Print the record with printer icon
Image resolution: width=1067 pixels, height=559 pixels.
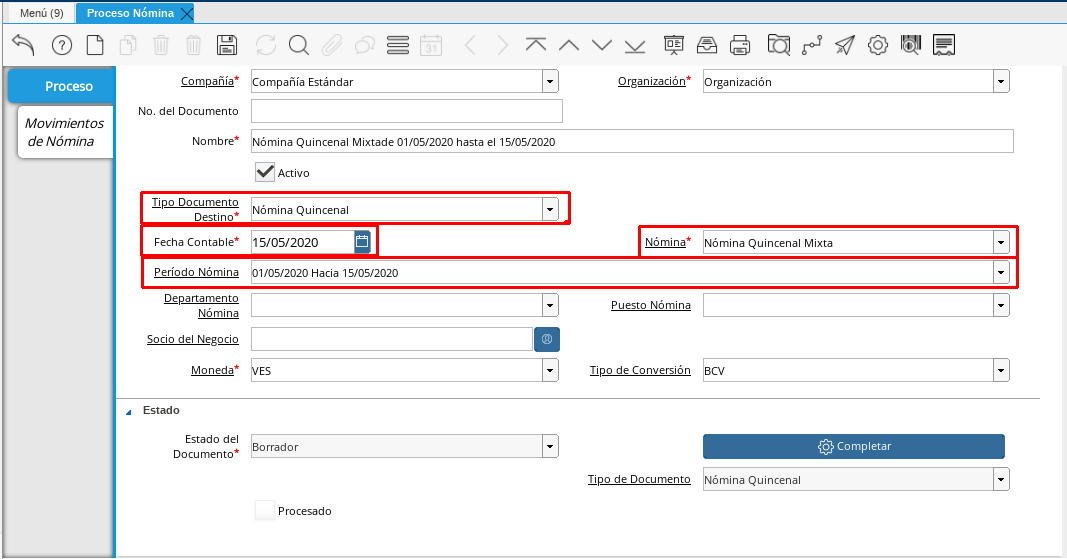740,45
